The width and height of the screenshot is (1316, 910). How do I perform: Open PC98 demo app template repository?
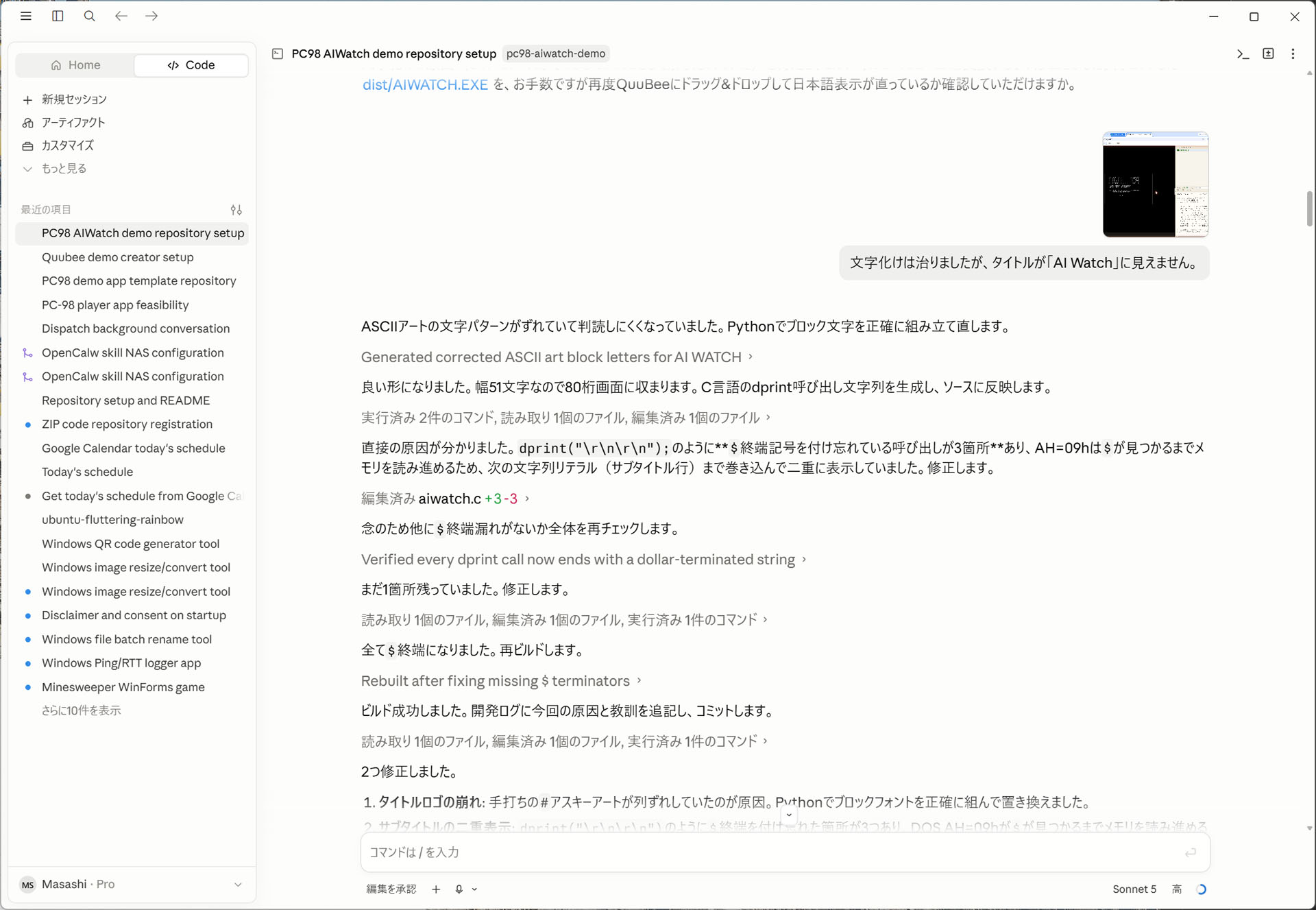[x=132, y=281]
